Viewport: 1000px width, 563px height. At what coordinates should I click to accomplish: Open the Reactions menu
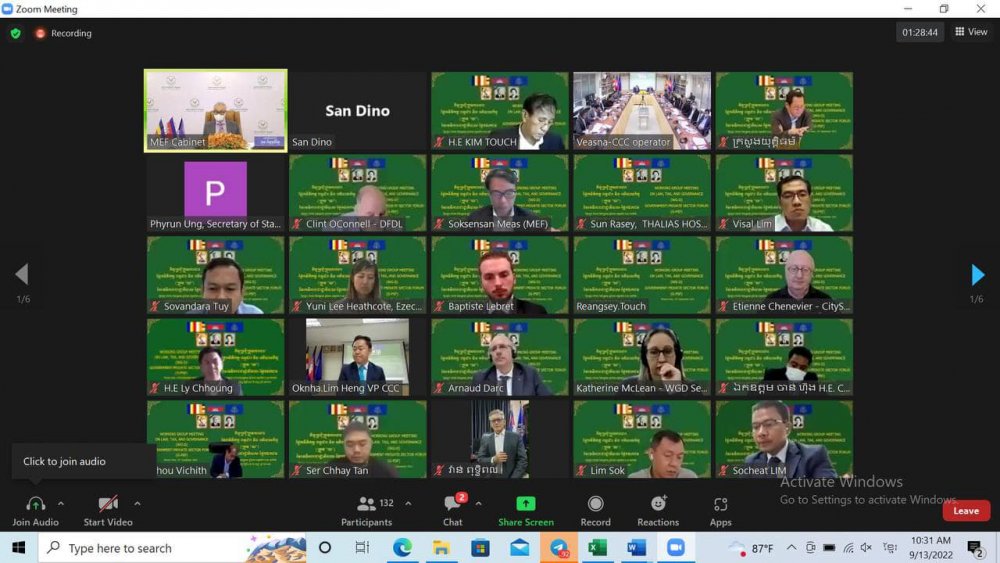tap(658, 511)
